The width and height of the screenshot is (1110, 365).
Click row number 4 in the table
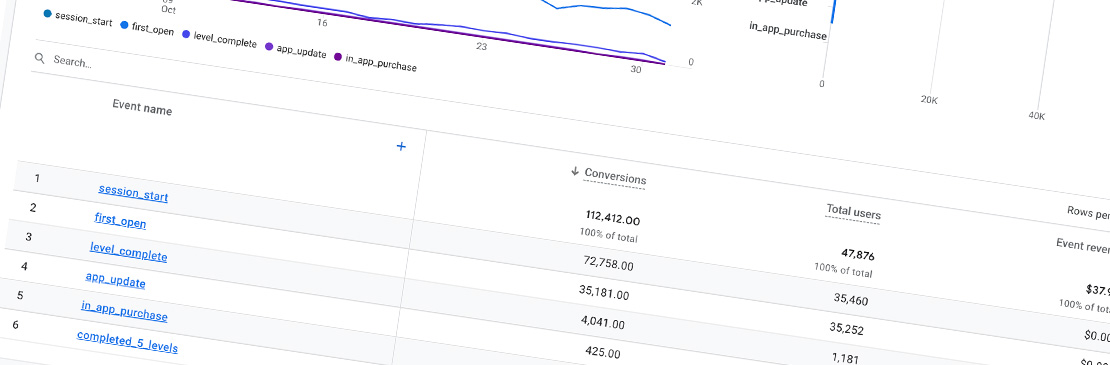pos(24,266)
